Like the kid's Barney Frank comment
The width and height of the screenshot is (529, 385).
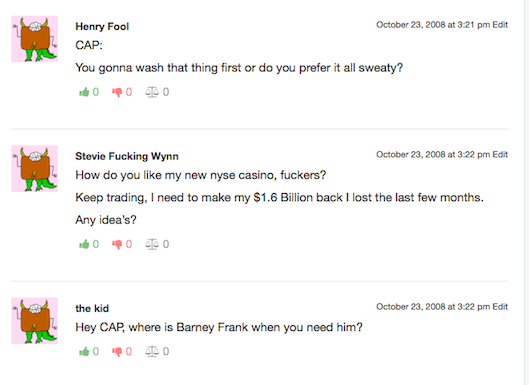84,351
